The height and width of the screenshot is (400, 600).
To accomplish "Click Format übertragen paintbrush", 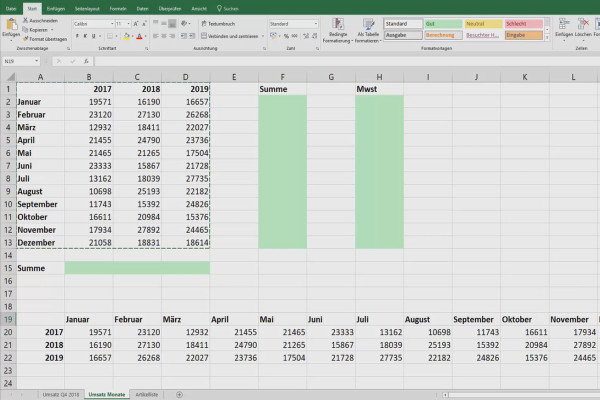I will [45, 39].
